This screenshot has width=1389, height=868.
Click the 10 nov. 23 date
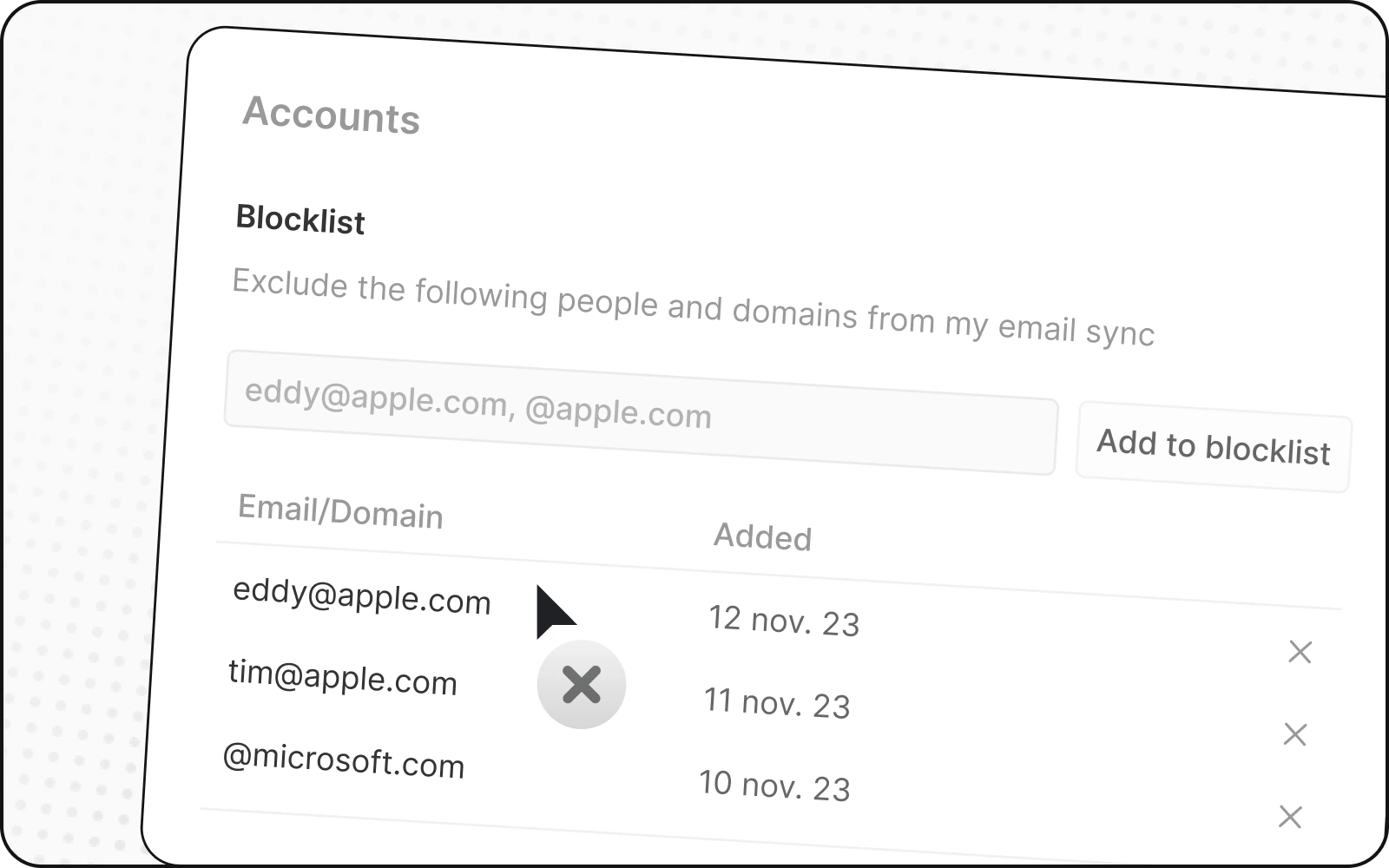pos(774,786)
